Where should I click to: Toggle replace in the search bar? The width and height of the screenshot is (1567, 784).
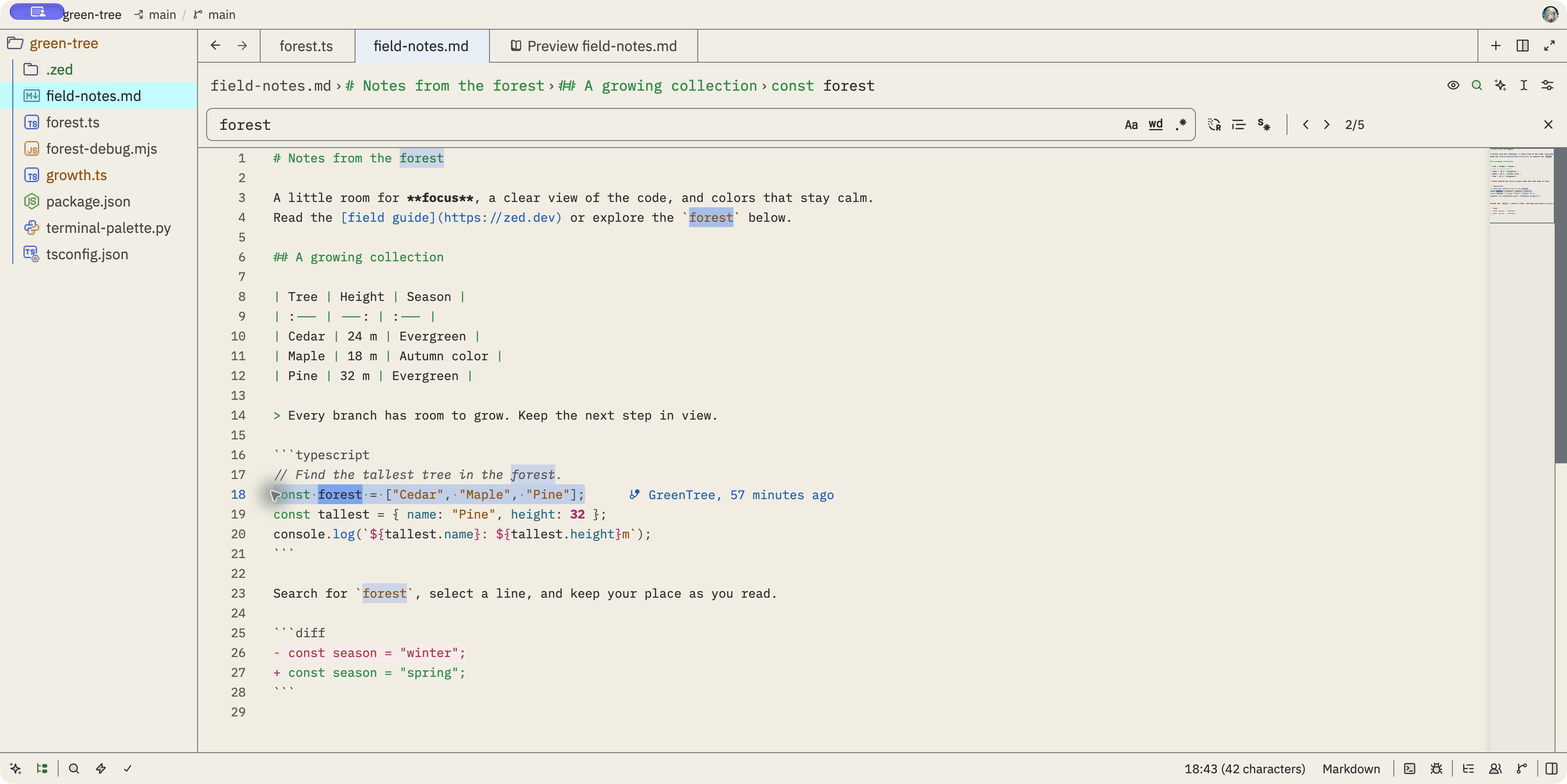[x=1214, y=124]
